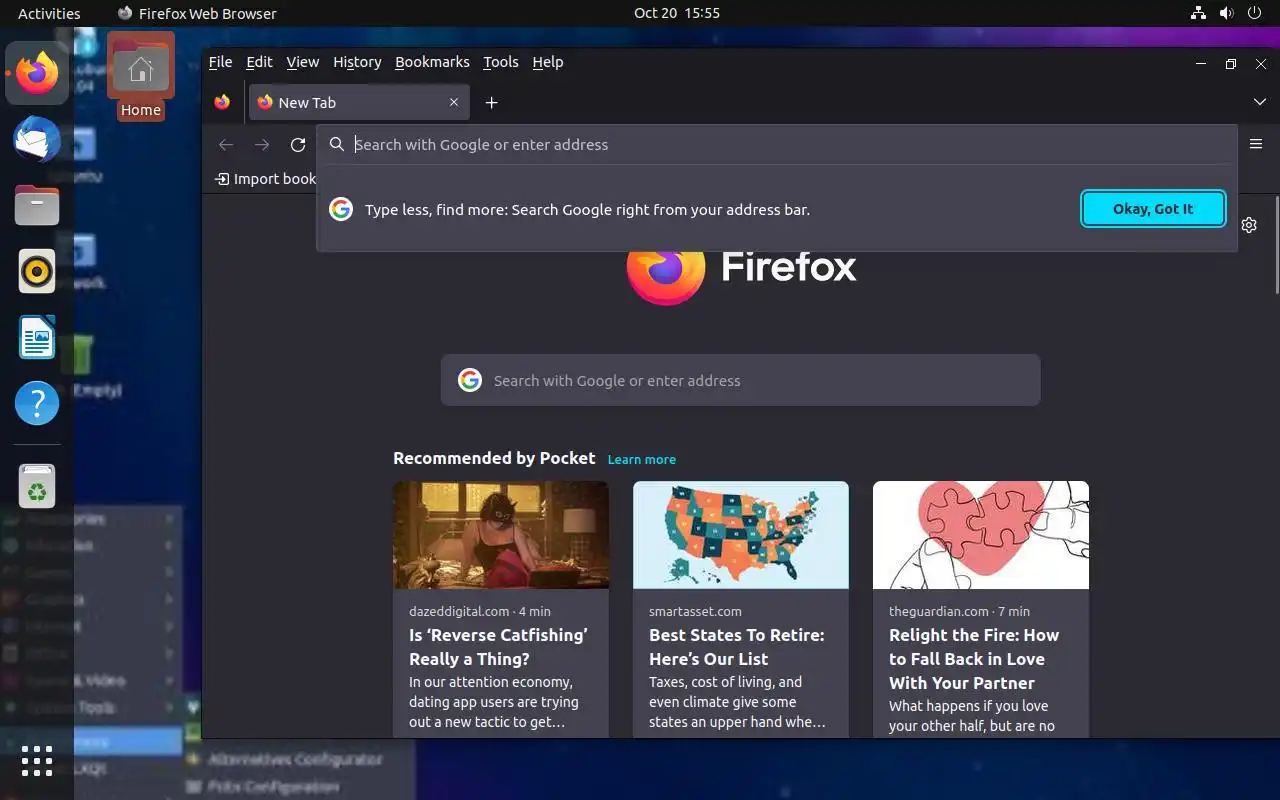This screenshot has height=800, width=1280.
Task: Open the Files manager dock icon
Action: [37, 205]
